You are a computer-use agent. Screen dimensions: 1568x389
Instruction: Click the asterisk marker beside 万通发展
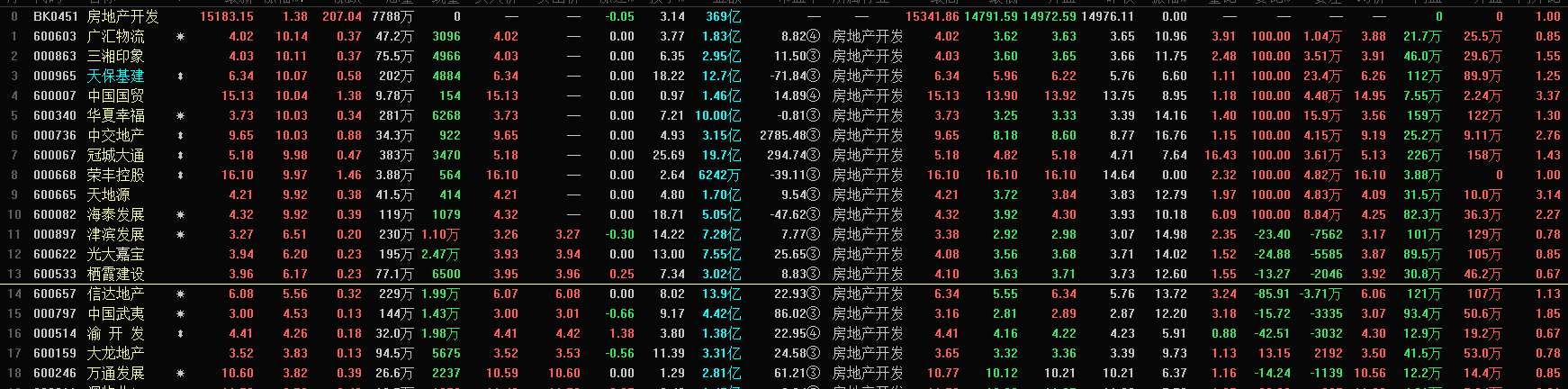(181, 374)
